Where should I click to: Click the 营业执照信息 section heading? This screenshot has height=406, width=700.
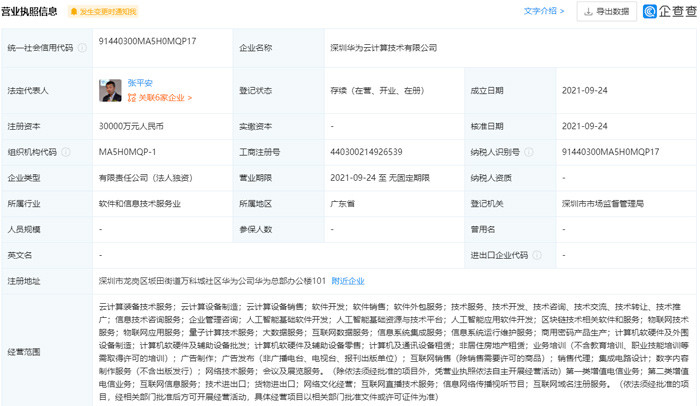click(x=29, y=12)
